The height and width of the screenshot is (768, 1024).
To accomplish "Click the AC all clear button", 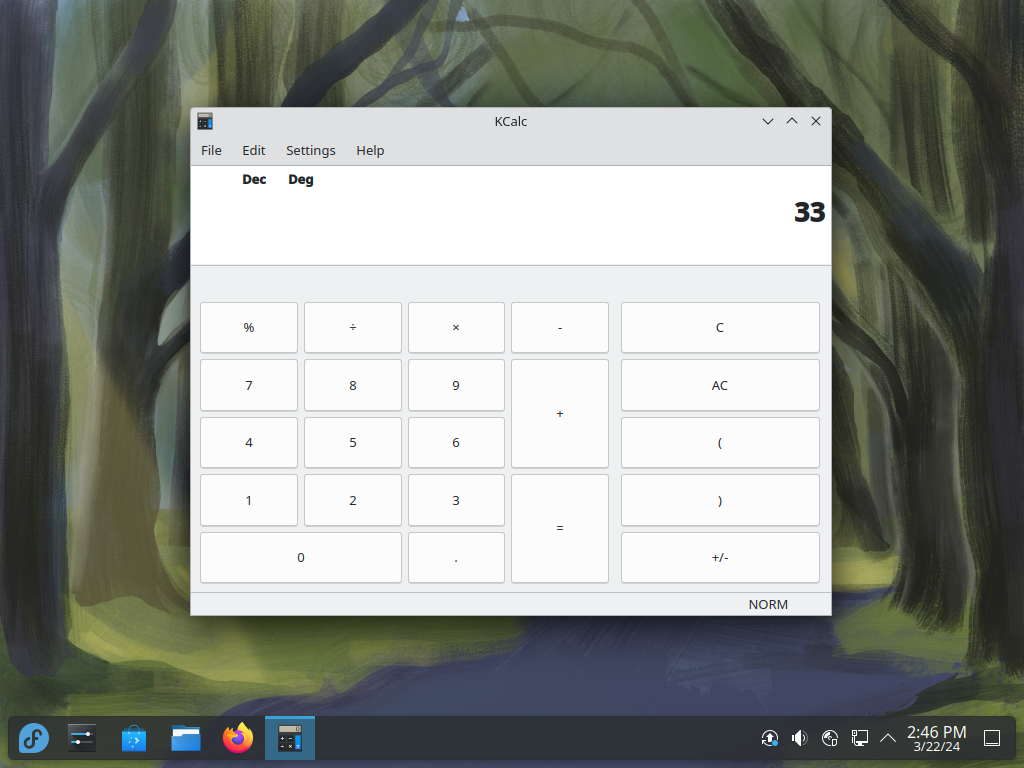I will click(720, 385).
